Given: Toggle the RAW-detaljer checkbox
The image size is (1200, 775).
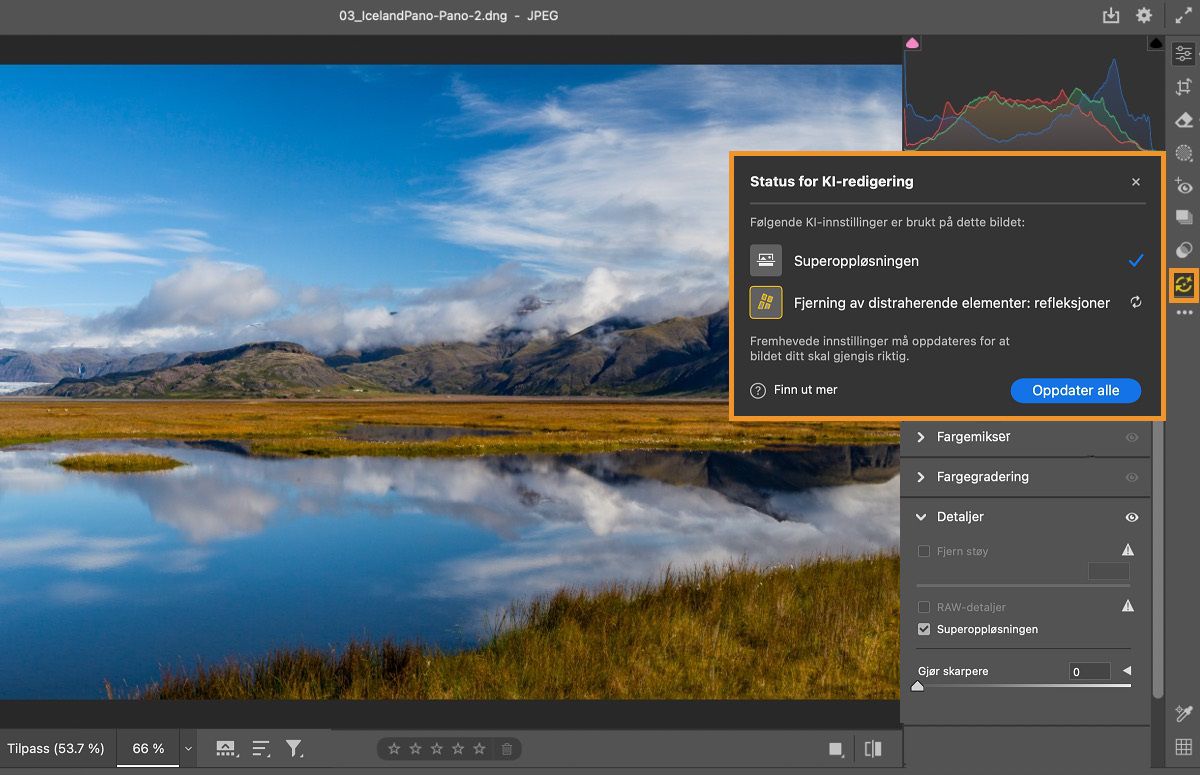Looking at the screenshot, I should [x=924, y=607].
